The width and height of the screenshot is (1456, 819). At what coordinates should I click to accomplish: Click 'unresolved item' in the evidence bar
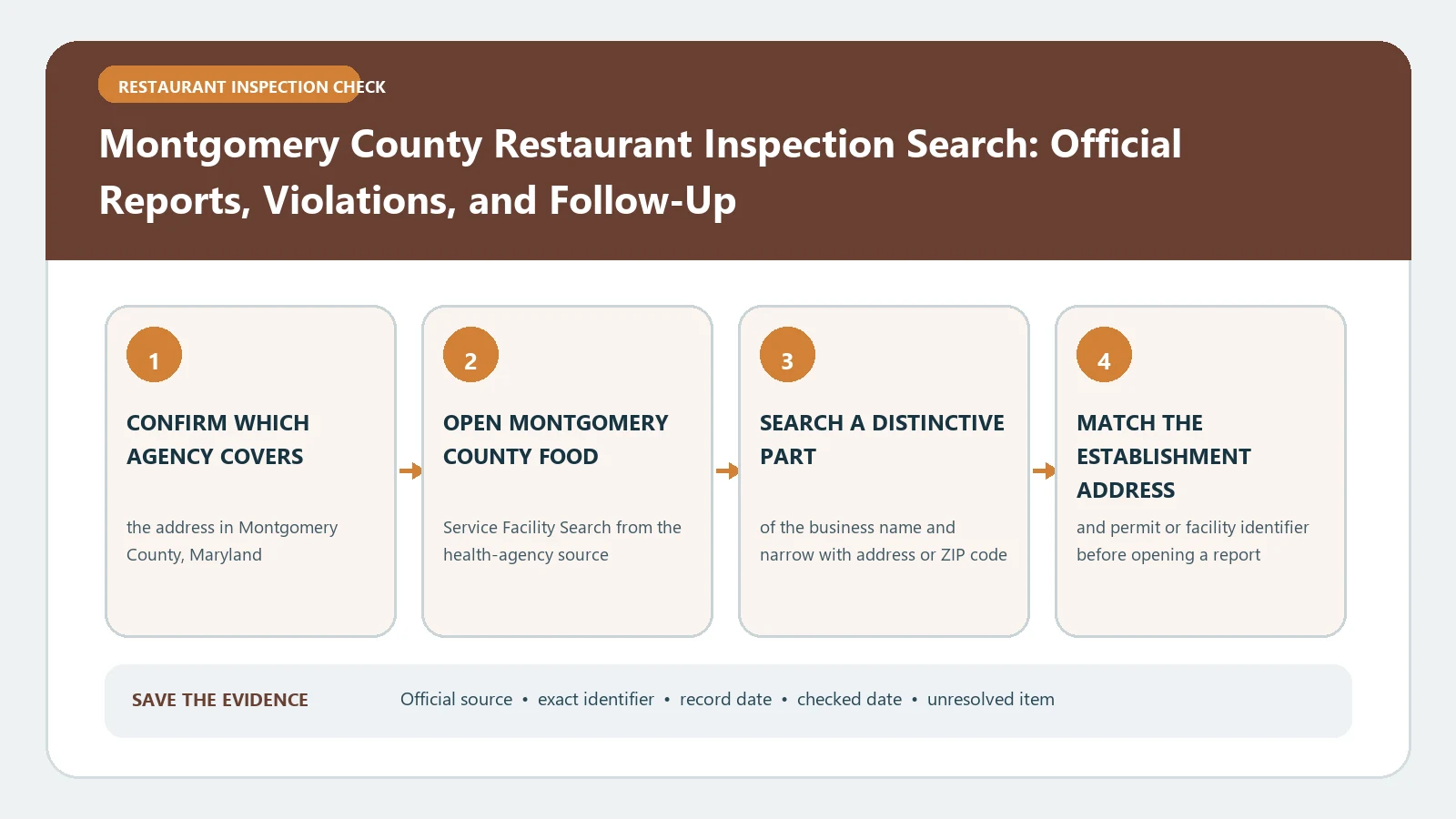(x=991, y=699)
